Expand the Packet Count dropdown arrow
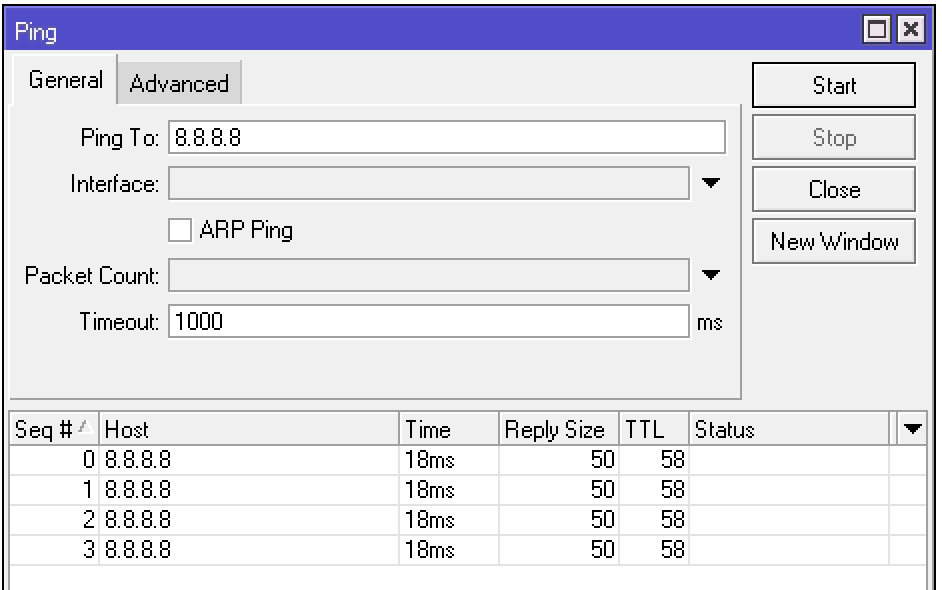Screen dimensions: 942x590 point(711,275)
